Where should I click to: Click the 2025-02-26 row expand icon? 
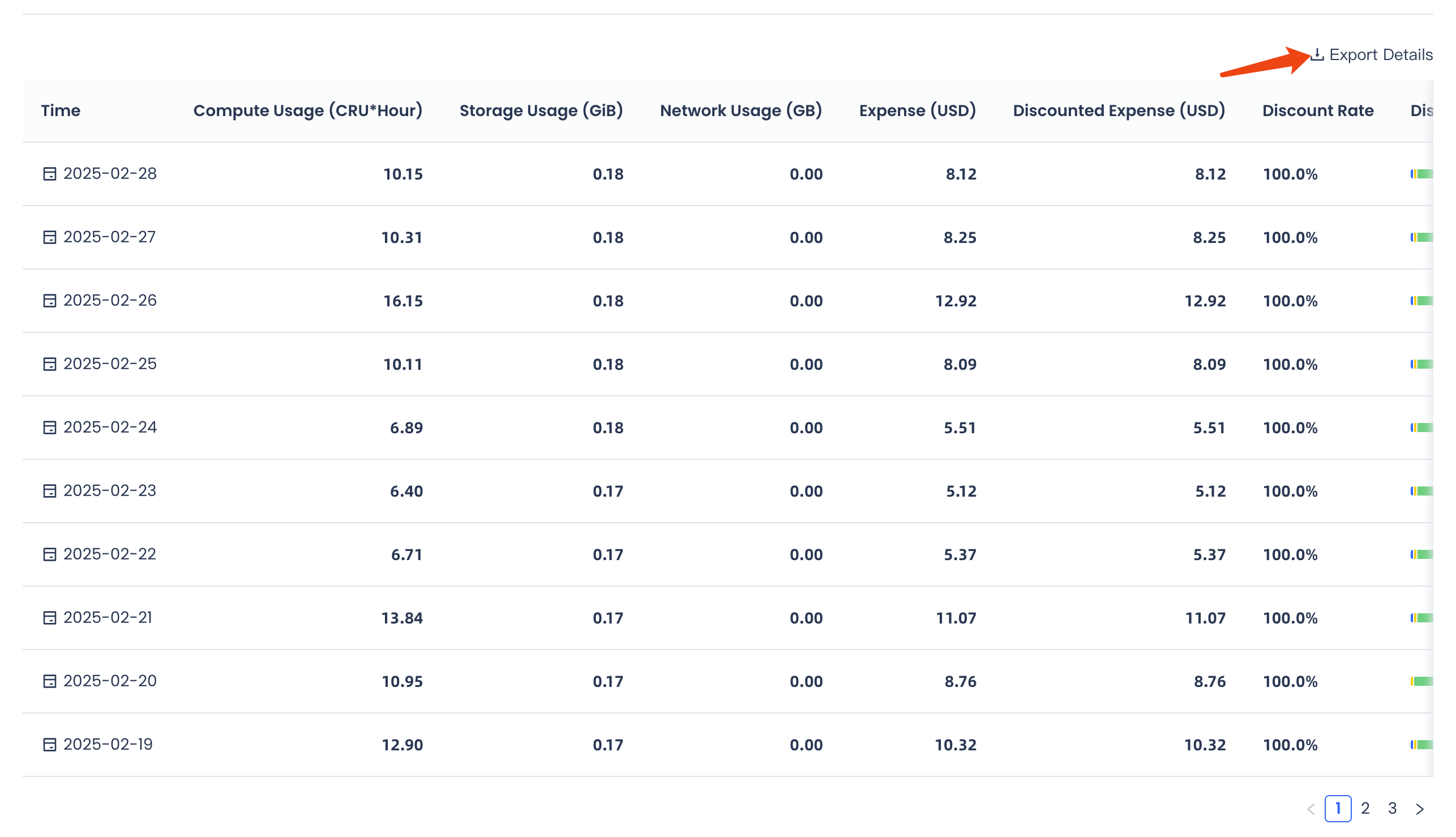[x=50, y=301]
